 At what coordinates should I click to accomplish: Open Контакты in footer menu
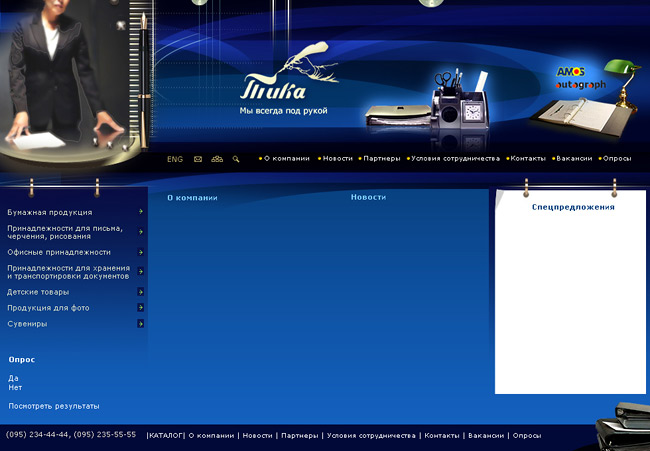pos(442,436)
